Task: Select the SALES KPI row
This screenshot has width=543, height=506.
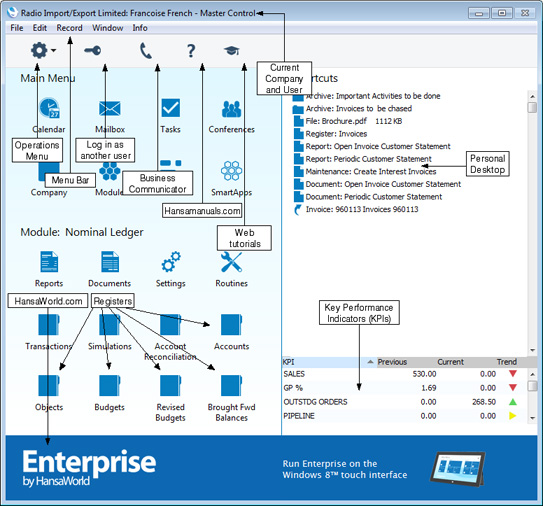Action: (x=404, y=374)
